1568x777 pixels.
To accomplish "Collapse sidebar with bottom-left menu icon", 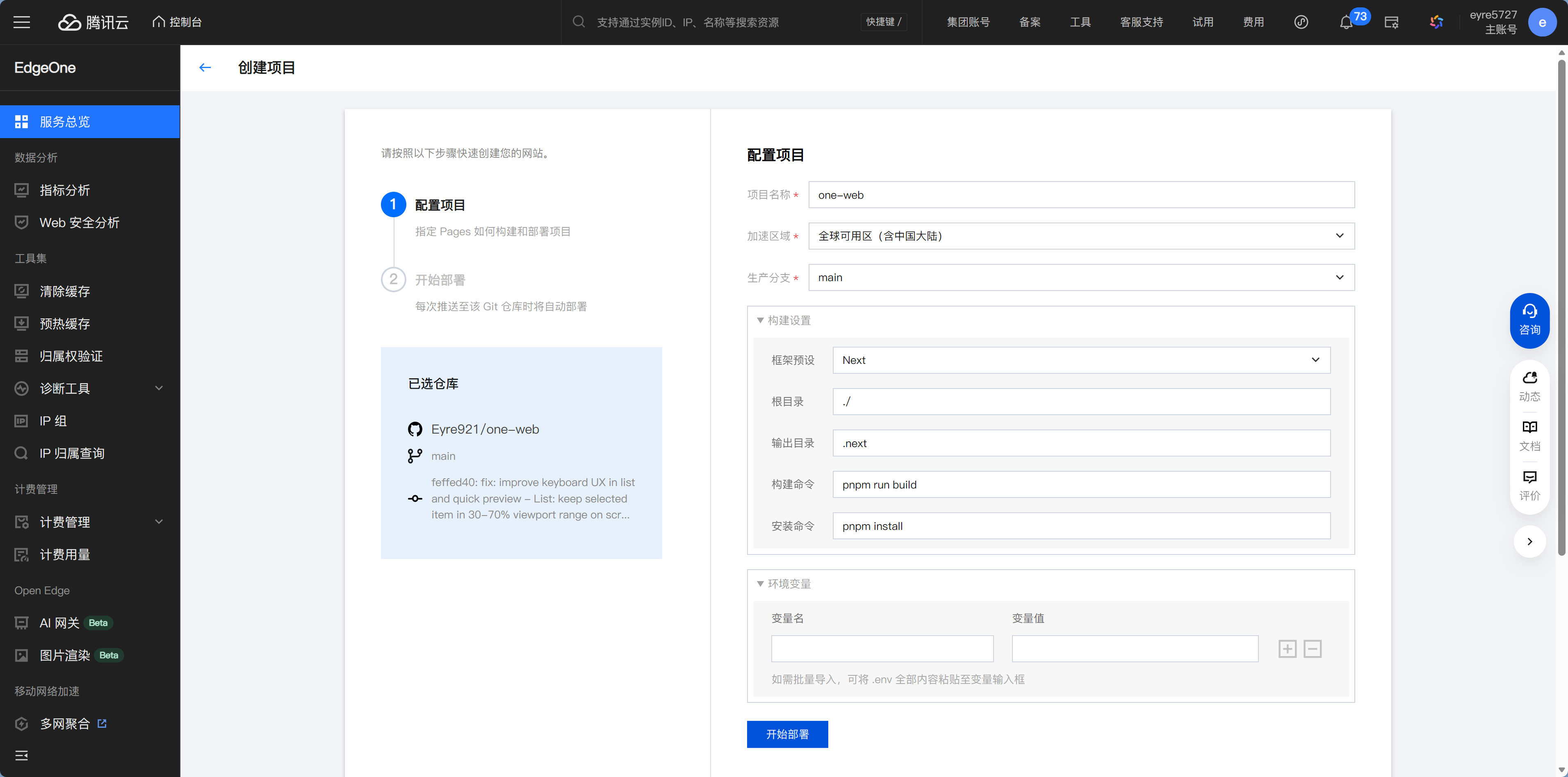I will (22, 755).
